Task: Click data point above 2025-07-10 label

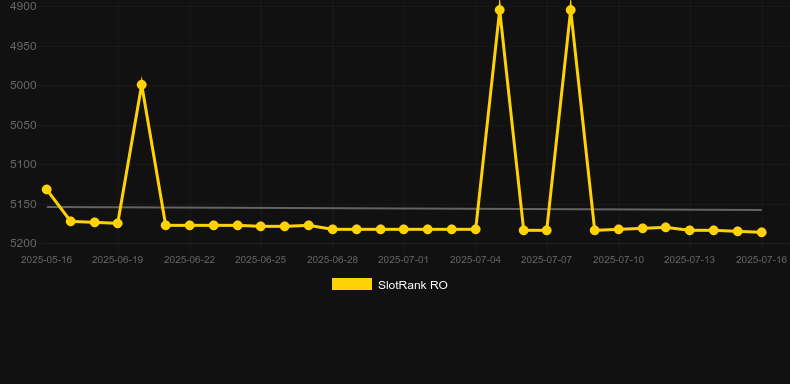Action: [619, 229]
